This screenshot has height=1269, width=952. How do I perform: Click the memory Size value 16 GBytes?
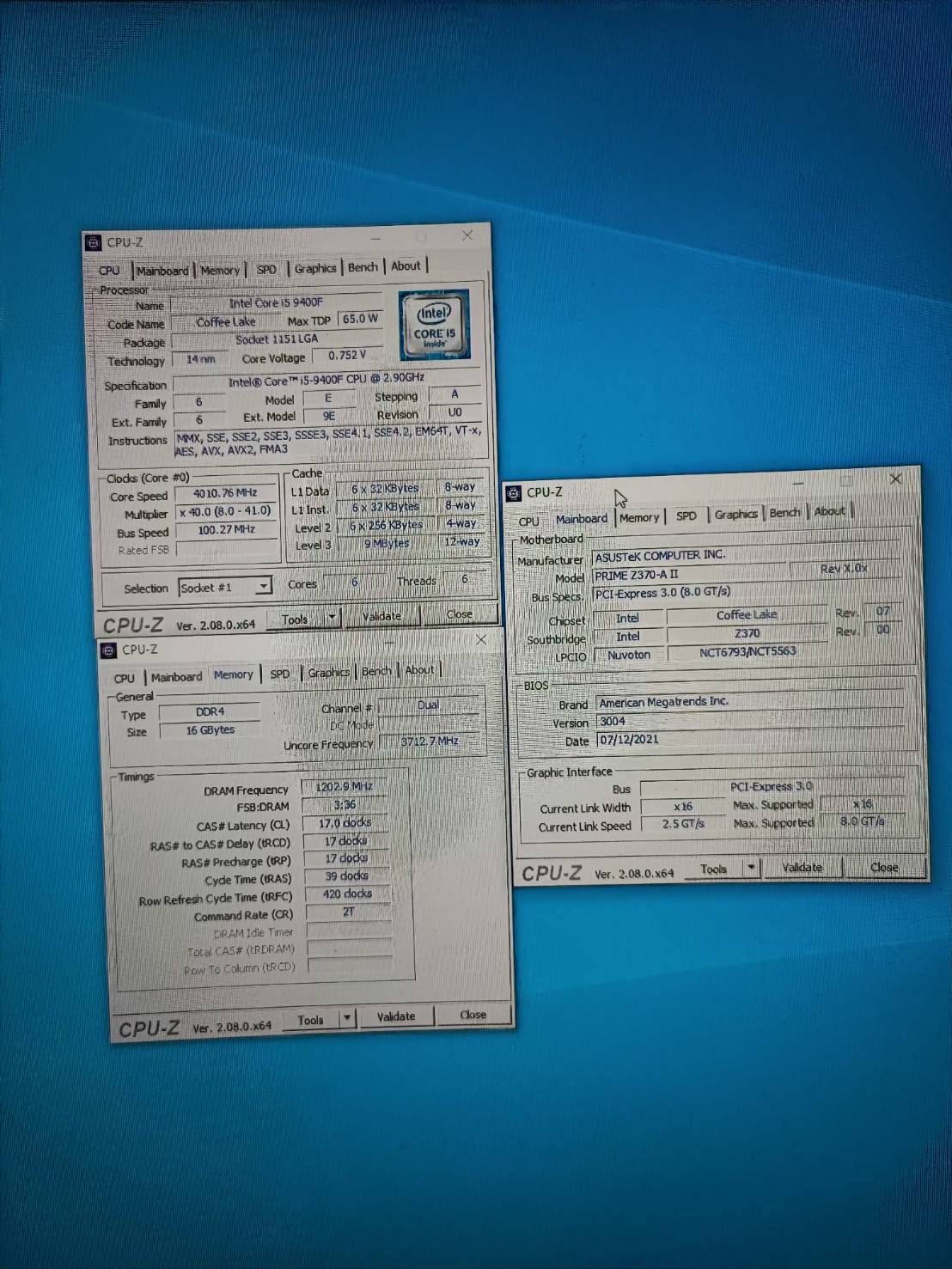coord(210,730)
